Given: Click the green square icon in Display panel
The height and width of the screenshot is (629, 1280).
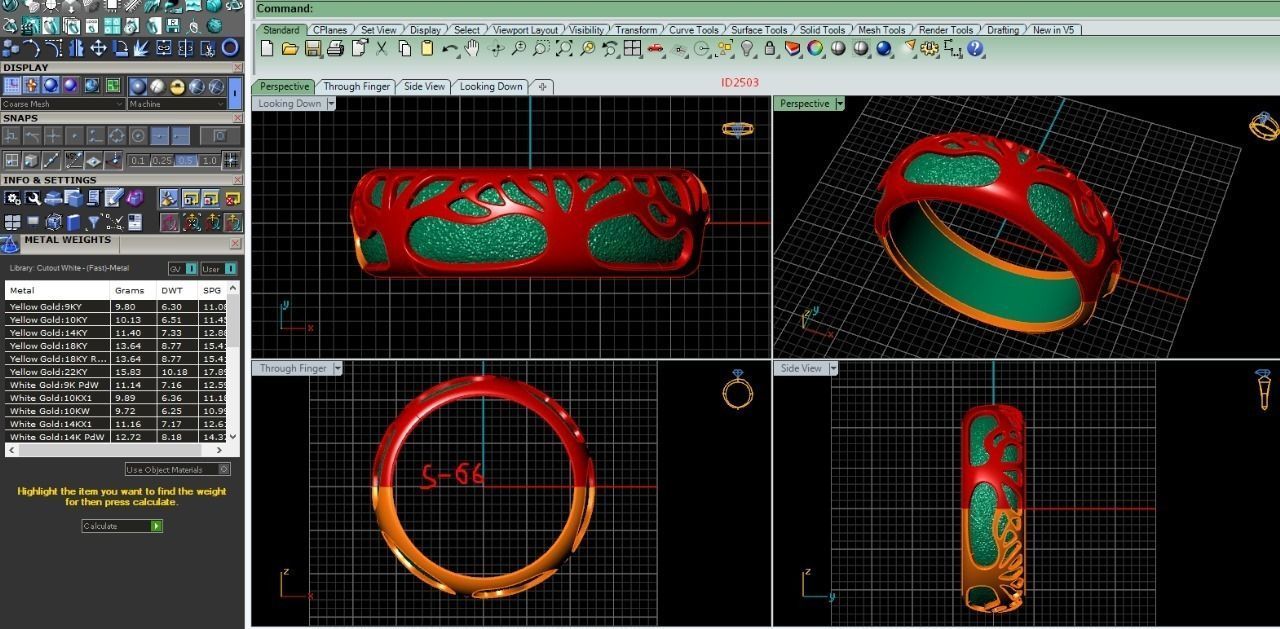Looking at the screenshot, I should click(113, 85).
